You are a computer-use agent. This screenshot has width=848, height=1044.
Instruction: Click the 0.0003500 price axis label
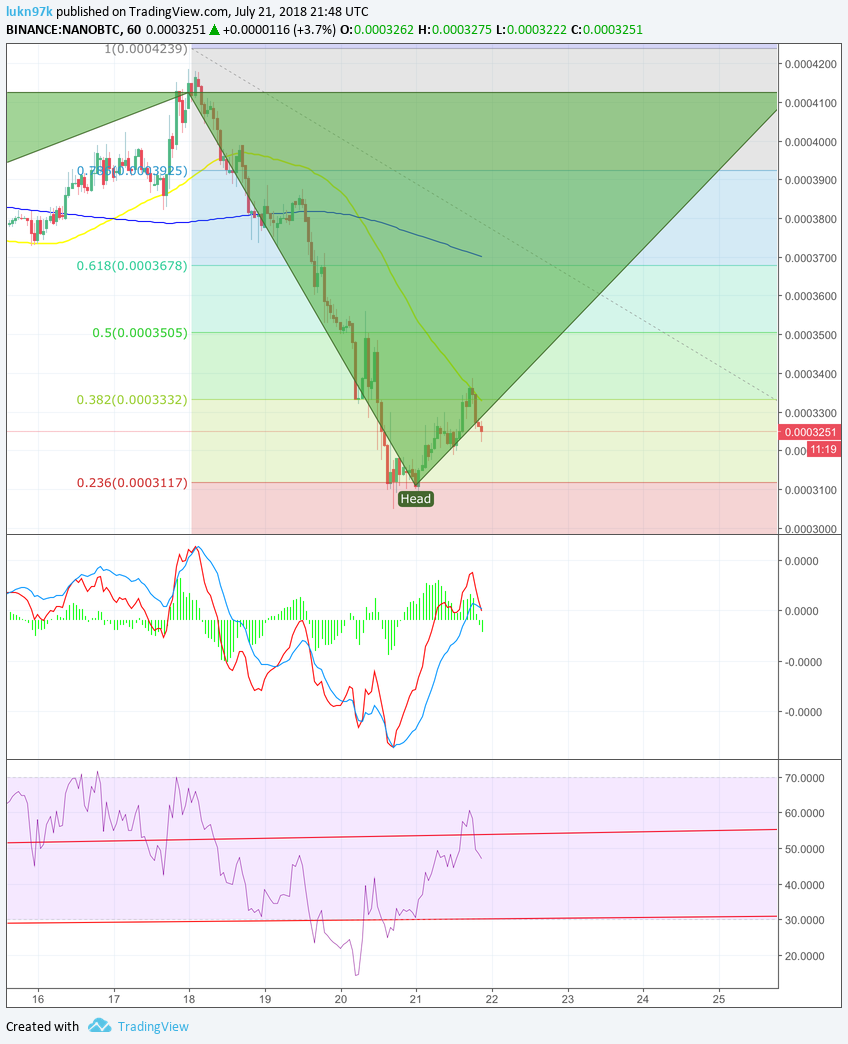pyautogui.click(x=810, y=335)
